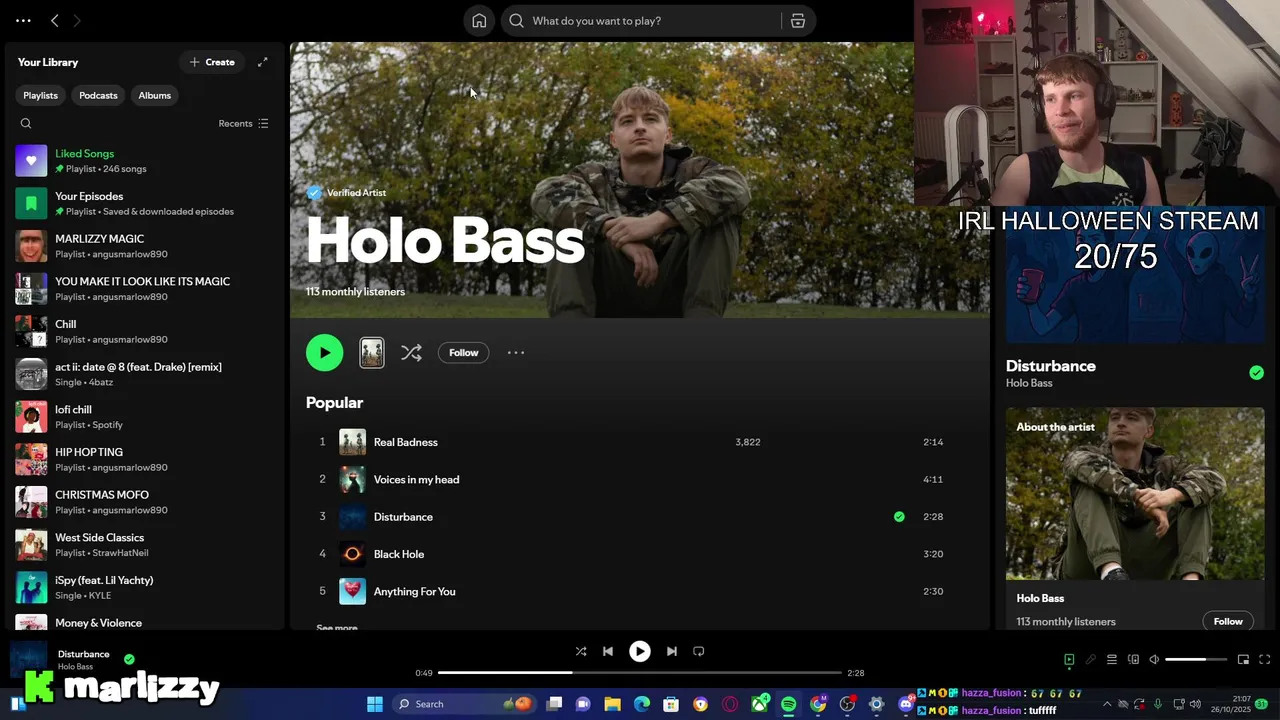1280x720 pixels.
Task: Open File Explorer from the taskbar
Action: pyautogui.click(x=612, y=704)
